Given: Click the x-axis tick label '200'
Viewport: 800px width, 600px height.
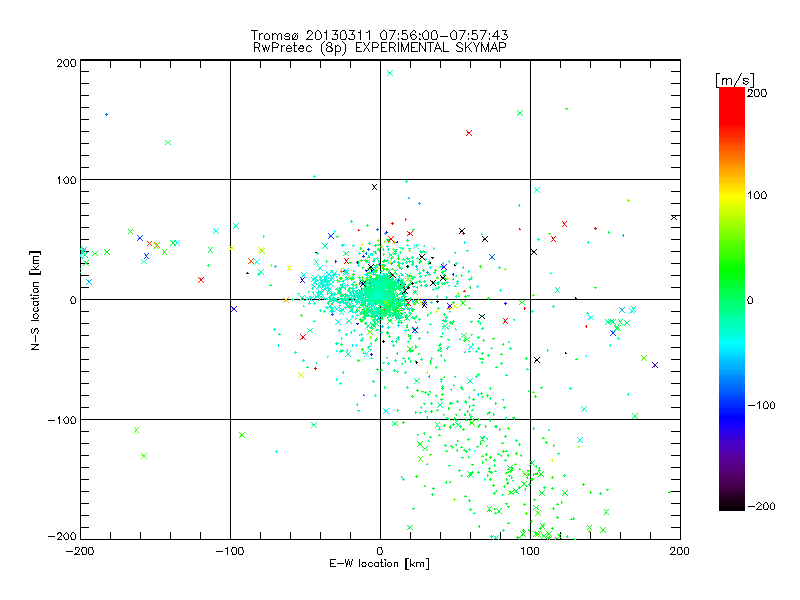Looking at the screenshot, I should (680, 551).
